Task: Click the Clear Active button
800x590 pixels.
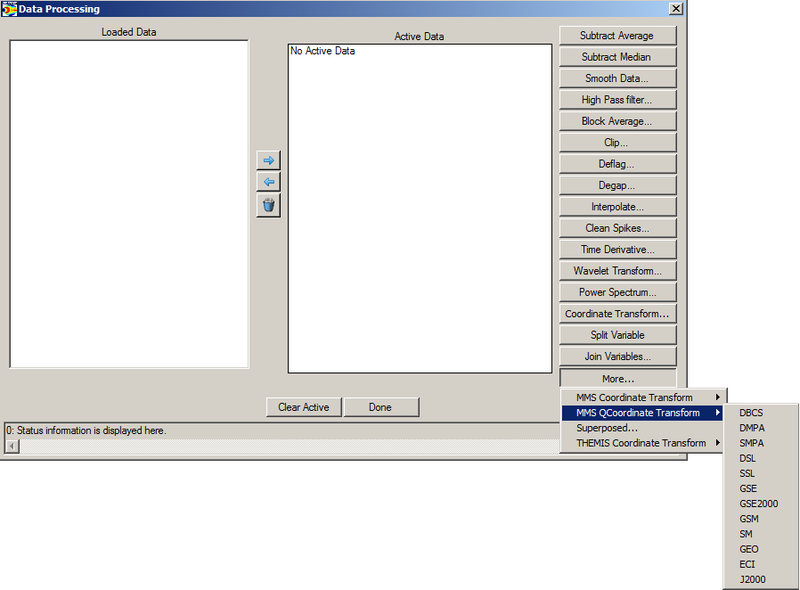Action: (304, 407)
